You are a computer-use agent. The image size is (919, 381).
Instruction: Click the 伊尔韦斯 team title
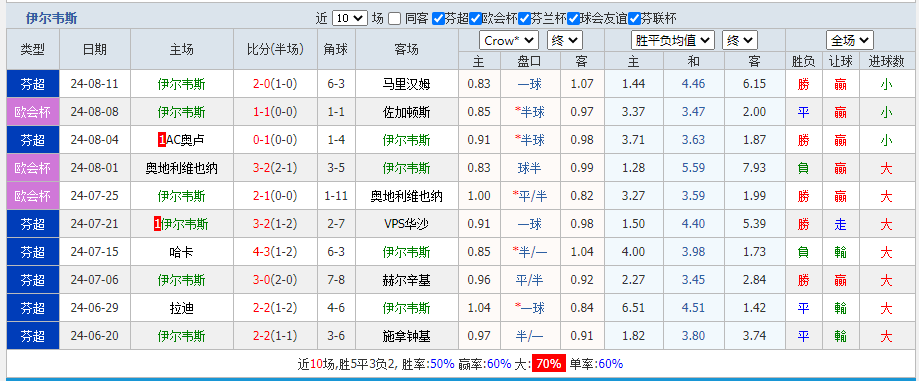(x=51, y=19)
